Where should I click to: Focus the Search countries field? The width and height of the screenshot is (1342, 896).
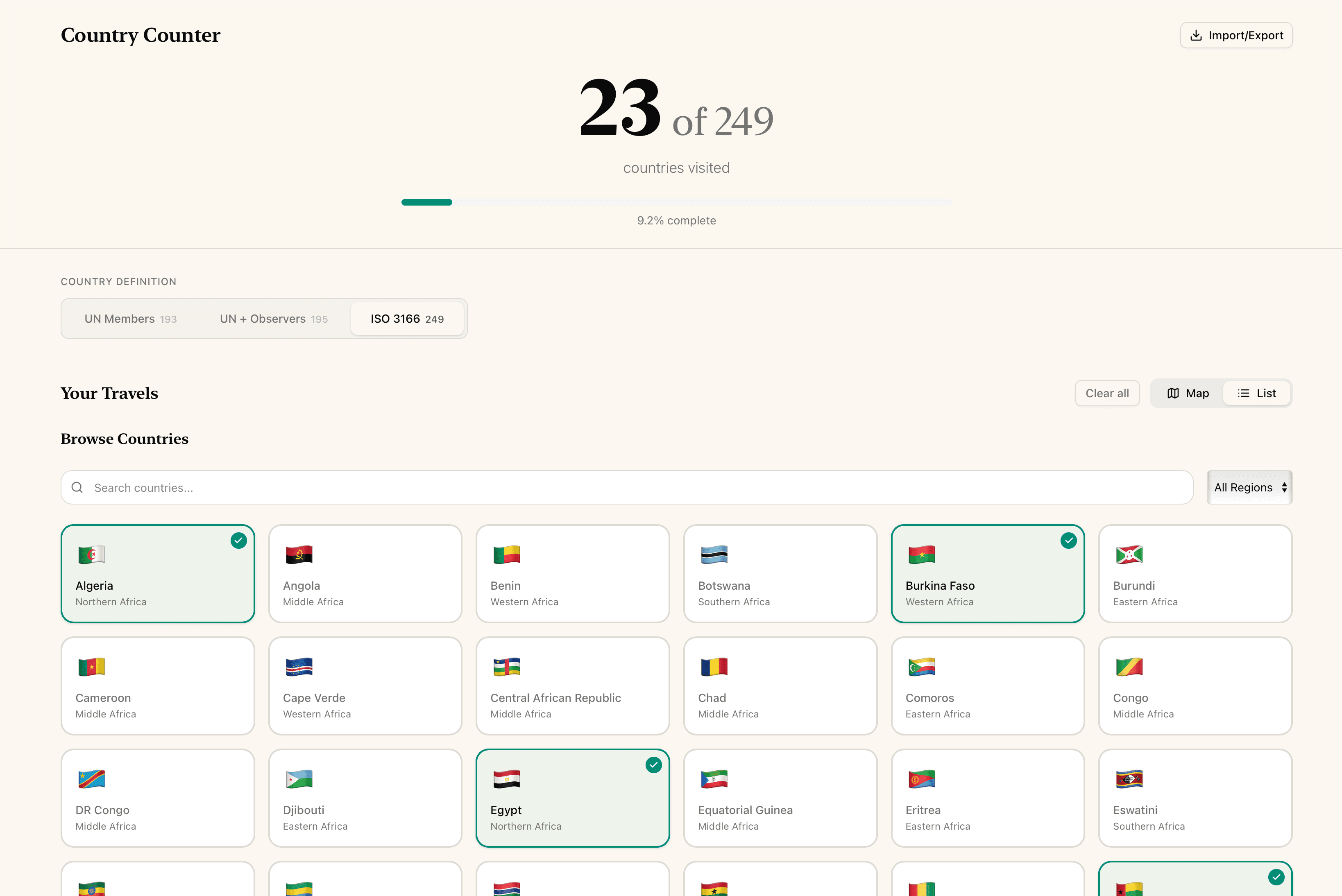click(629, 487)
